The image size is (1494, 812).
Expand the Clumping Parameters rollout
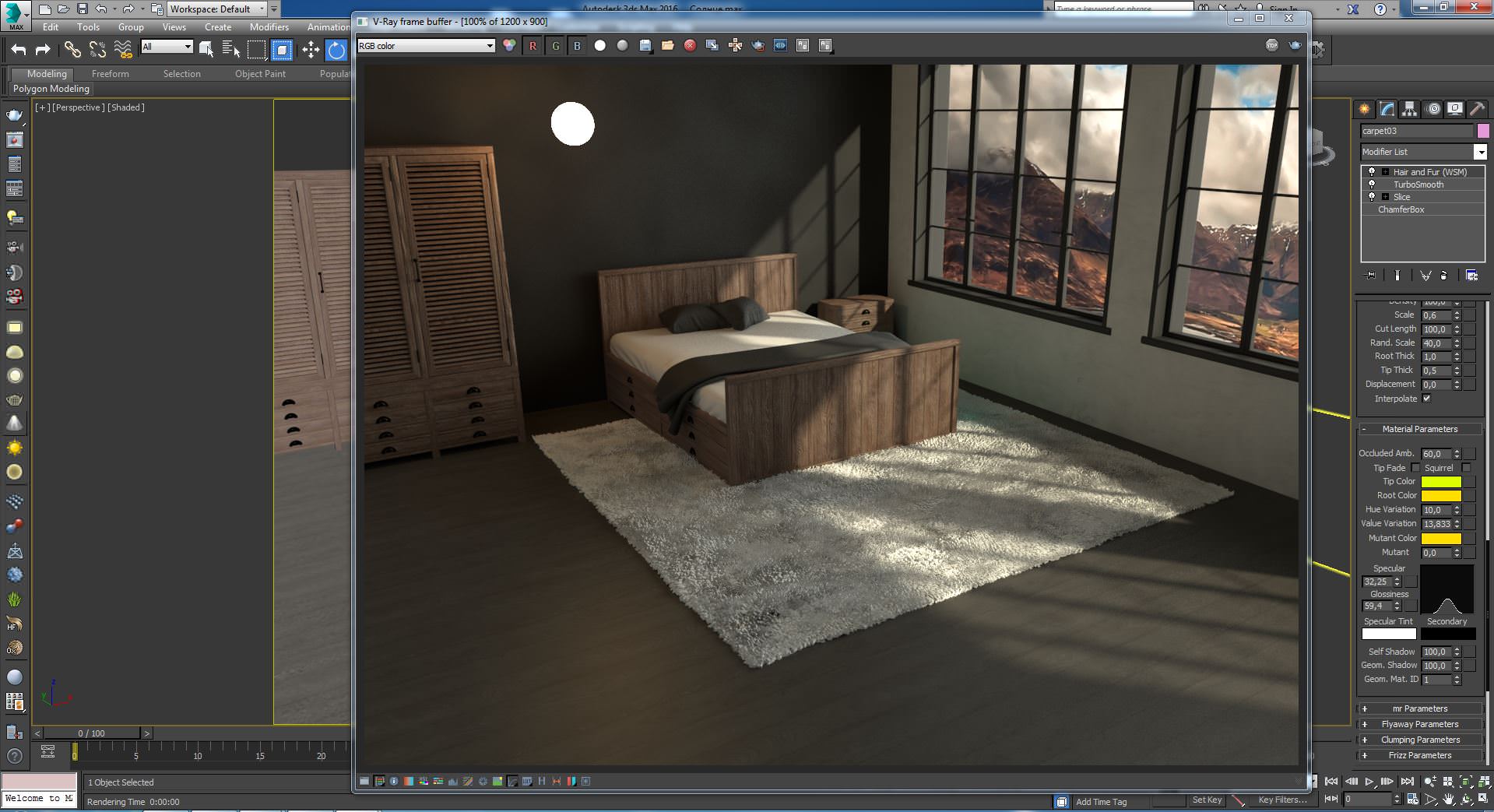[1420, 740]
